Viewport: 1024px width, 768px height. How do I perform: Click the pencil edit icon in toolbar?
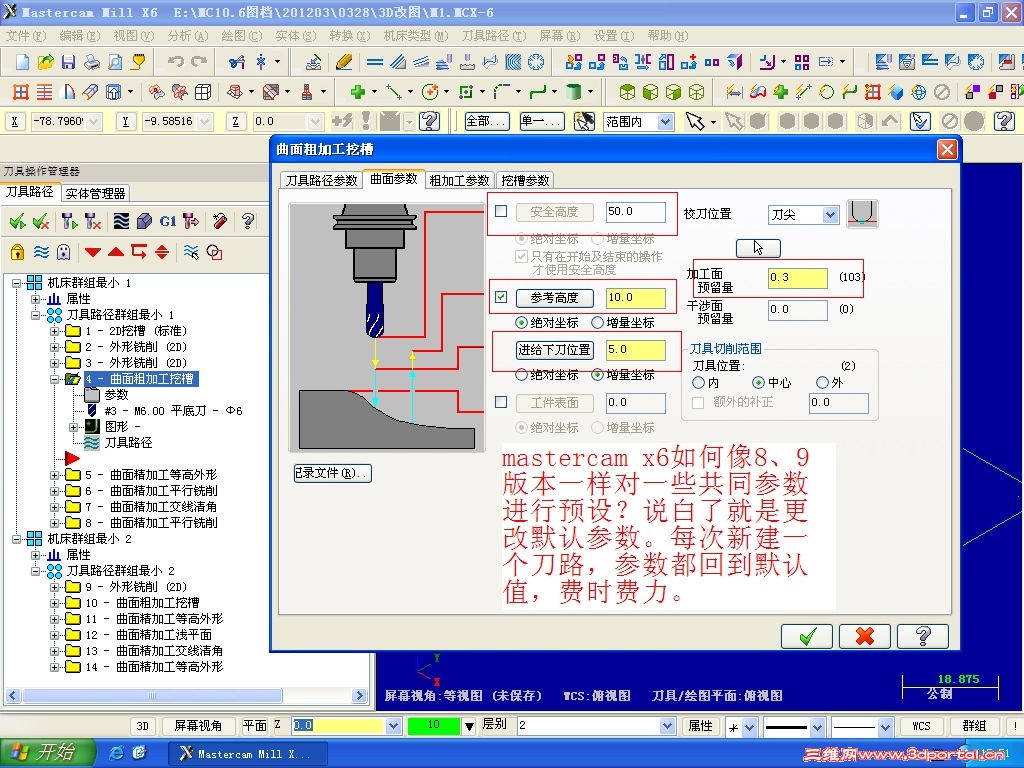(344, 62)
